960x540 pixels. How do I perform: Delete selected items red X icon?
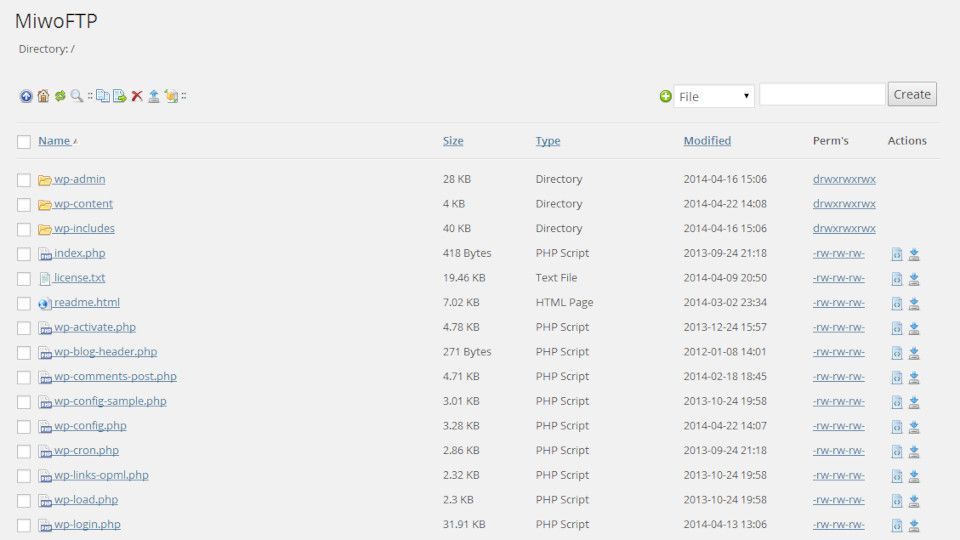(x=137, y=96)
